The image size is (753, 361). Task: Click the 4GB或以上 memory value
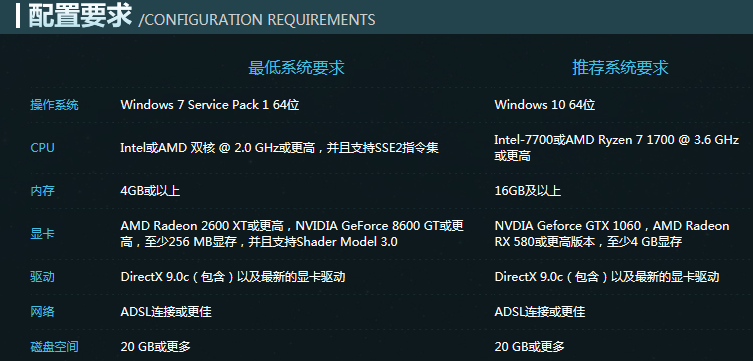(150, 191)
